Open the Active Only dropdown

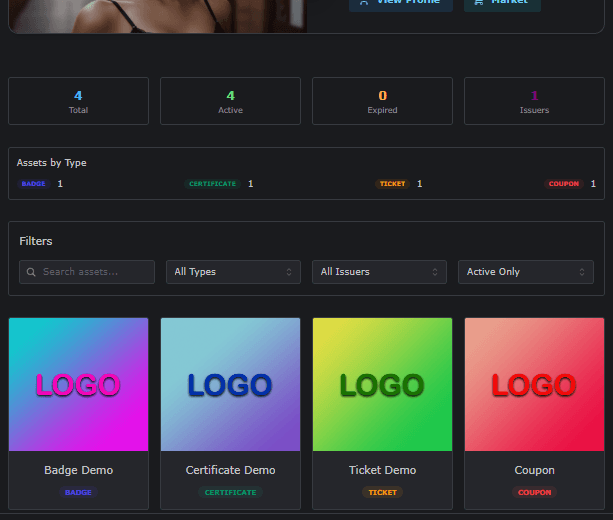click(x=526, y=272)
